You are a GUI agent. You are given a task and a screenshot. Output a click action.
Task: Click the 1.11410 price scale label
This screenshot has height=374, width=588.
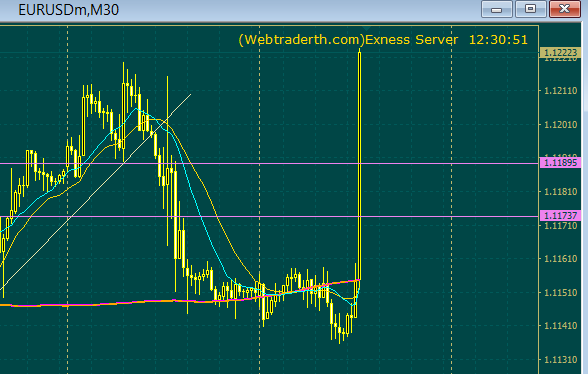[561, 326]
